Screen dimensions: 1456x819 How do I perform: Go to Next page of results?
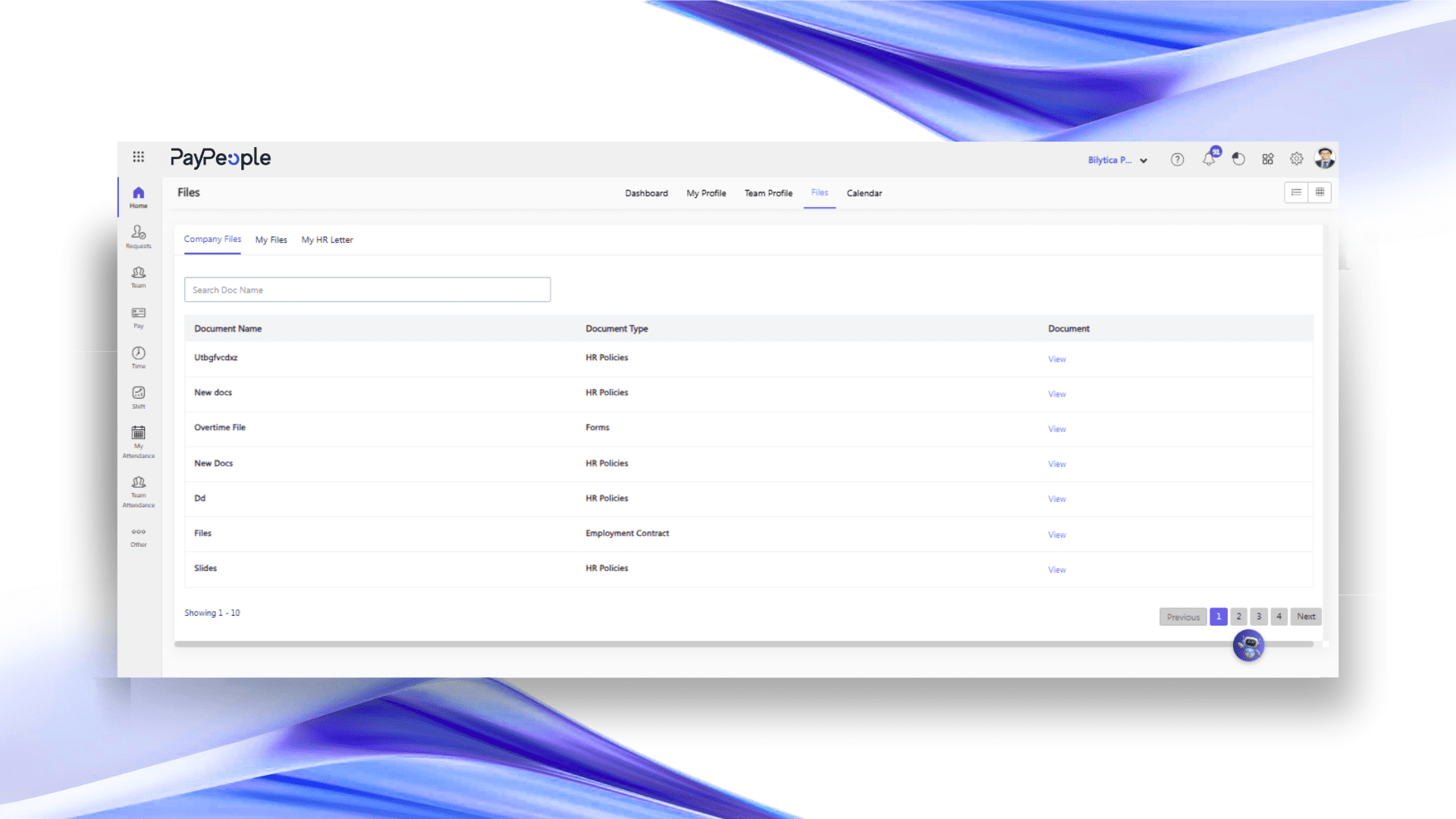1306,617
